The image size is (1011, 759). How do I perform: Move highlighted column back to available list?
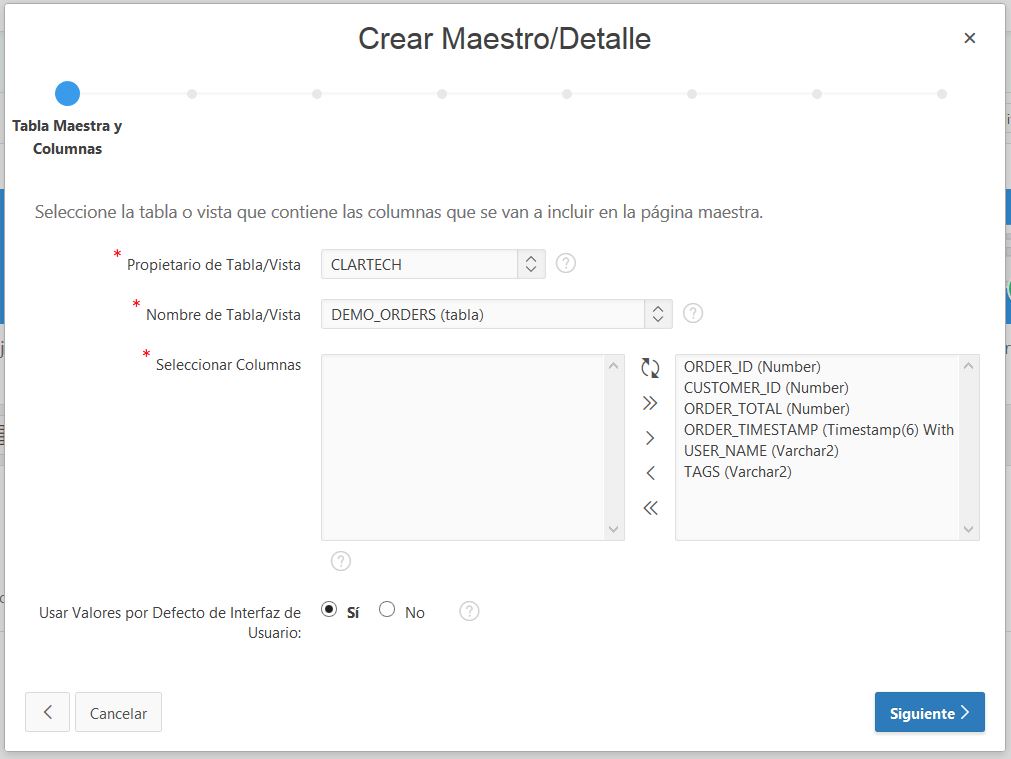click(x=650, y=473)
